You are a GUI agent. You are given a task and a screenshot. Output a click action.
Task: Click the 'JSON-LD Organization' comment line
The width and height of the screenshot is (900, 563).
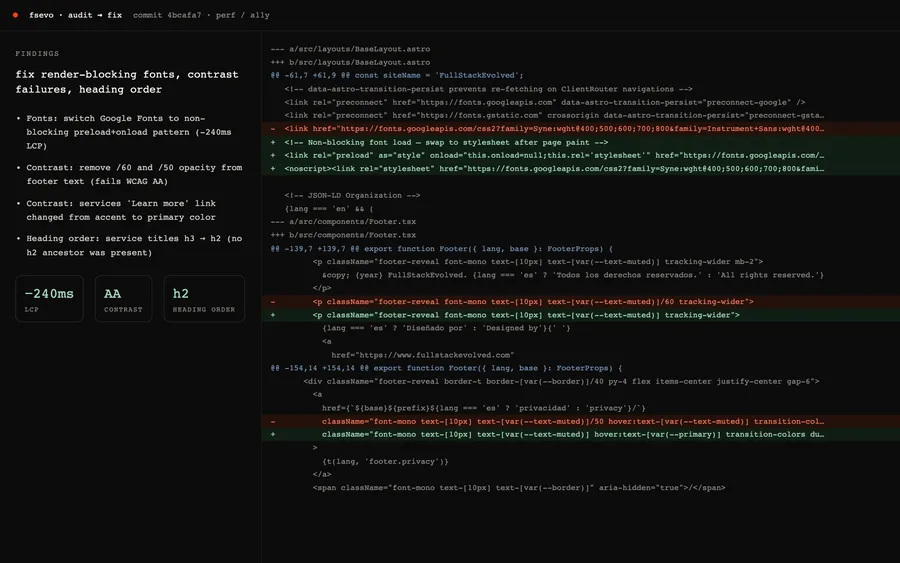(x=352, y=195)
